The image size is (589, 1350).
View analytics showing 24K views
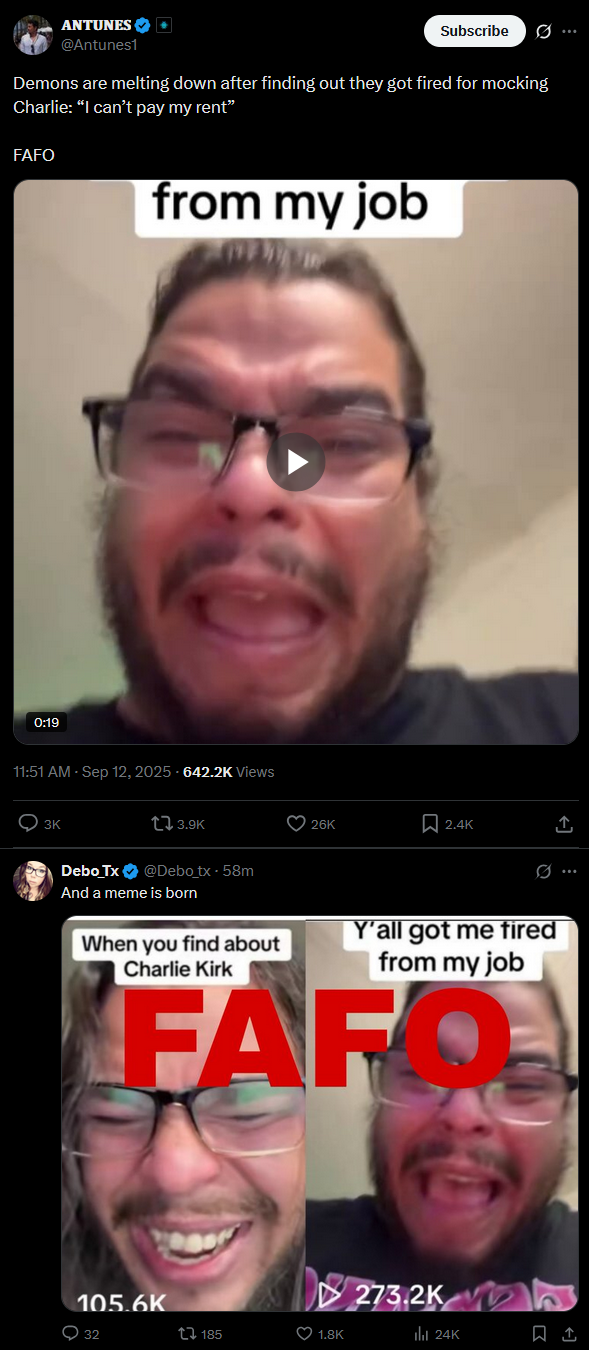437,1334
